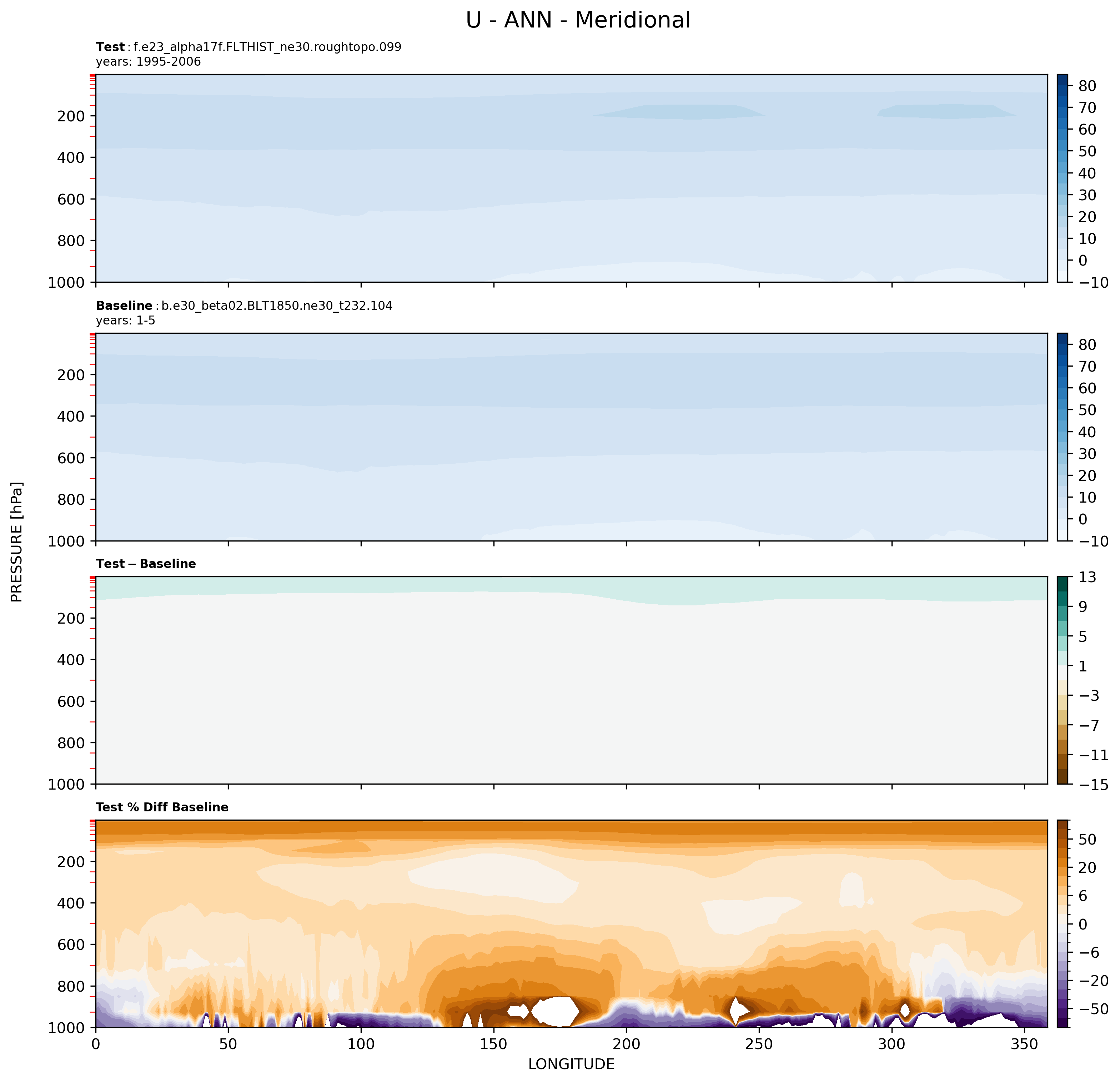The height and width of the screenshot is (1083, 1120).
Task: Click longitude tick label "200" on the x-axis
Action: click(626, 1044)
